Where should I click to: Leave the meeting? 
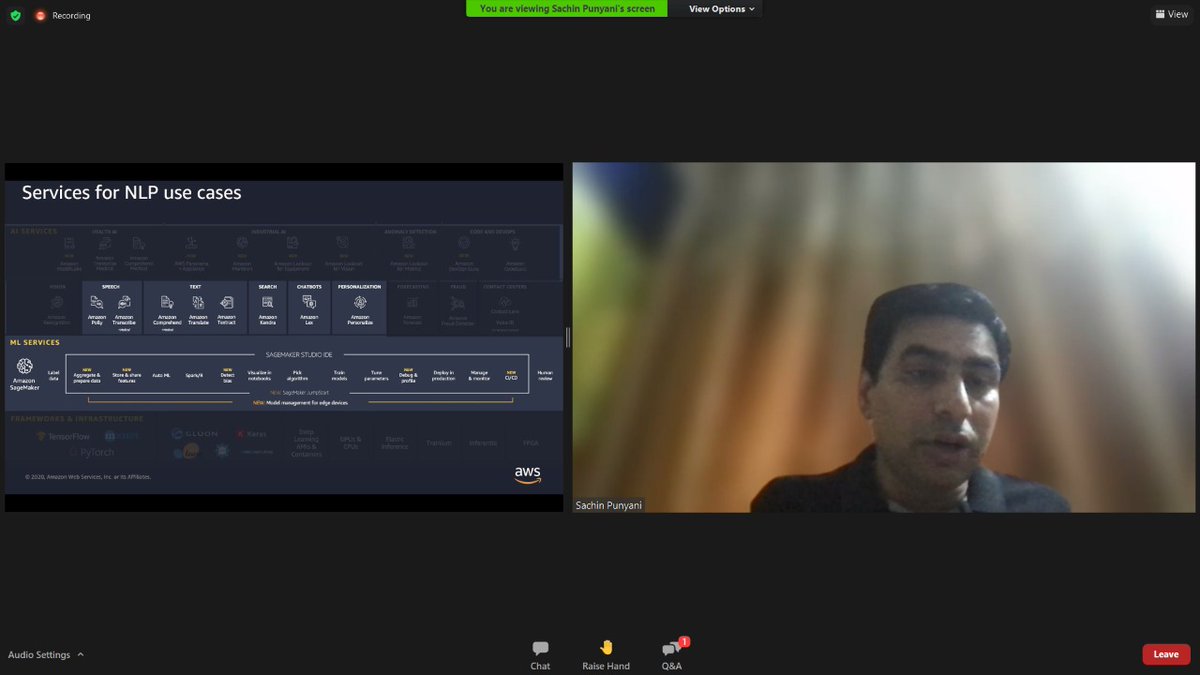tap(1166, 654)
